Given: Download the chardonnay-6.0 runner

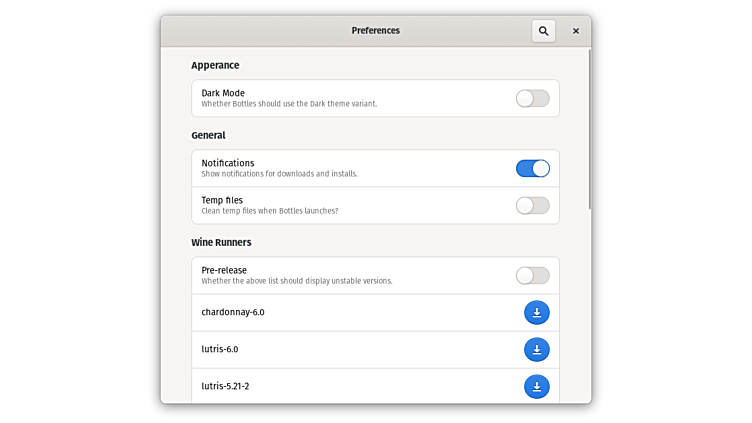Looking at the screenshot, I should tap(536, 313).
